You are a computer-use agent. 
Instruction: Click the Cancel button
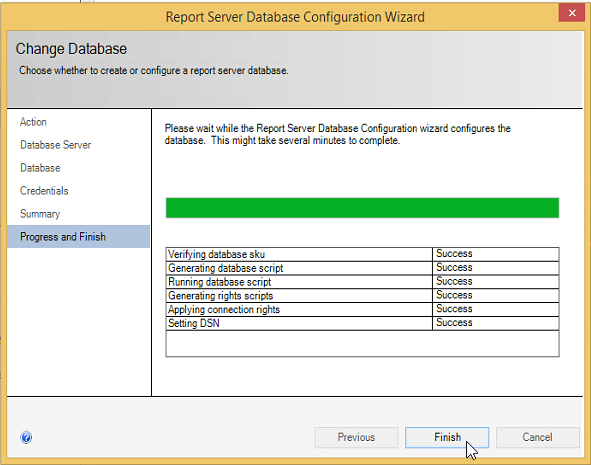[x=537, y=437]
